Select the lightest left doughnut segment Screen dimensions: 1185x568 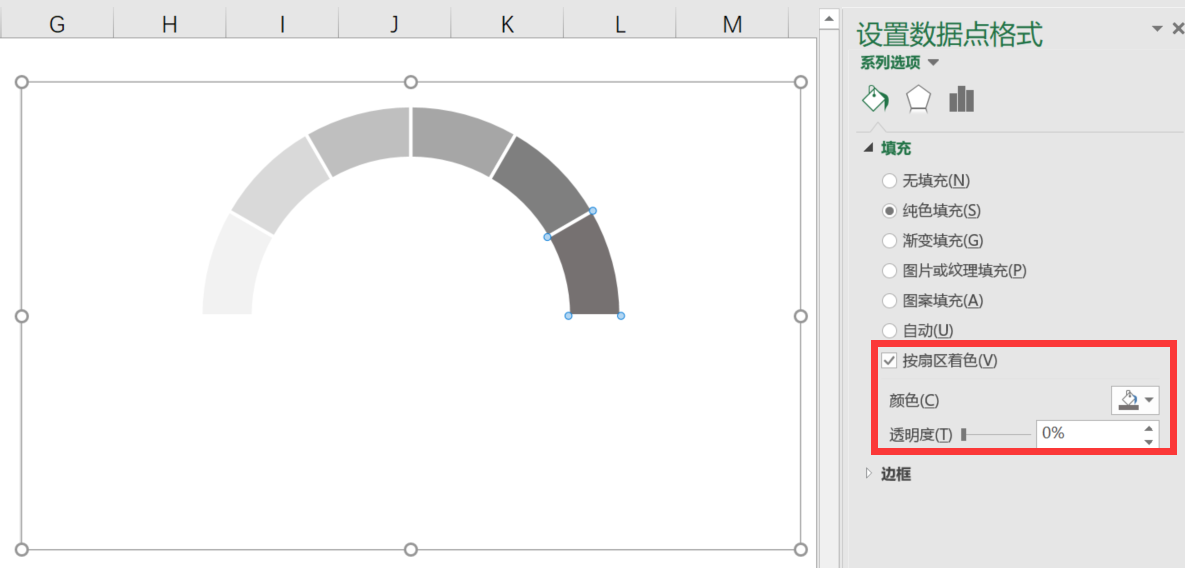pos(233,268)
